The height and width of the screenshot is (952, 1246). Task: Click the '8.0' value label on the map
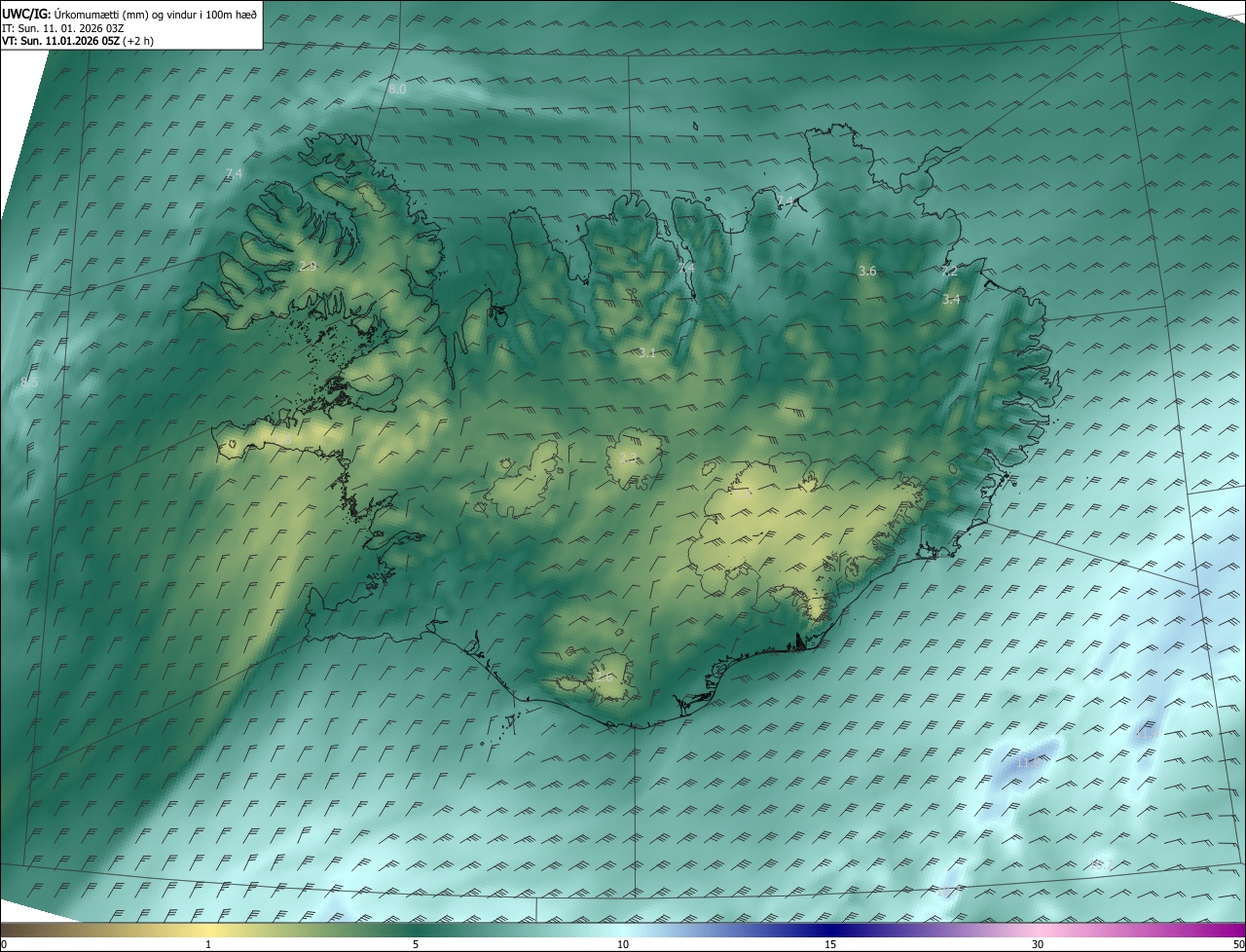397,89
